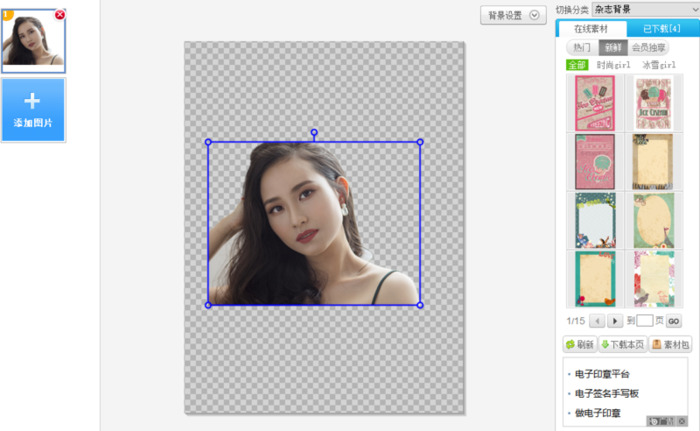Viewport: 700px width, 431px height.
Task: Click the 添加图片 plus tile
Action: click(x=33, y=109)
